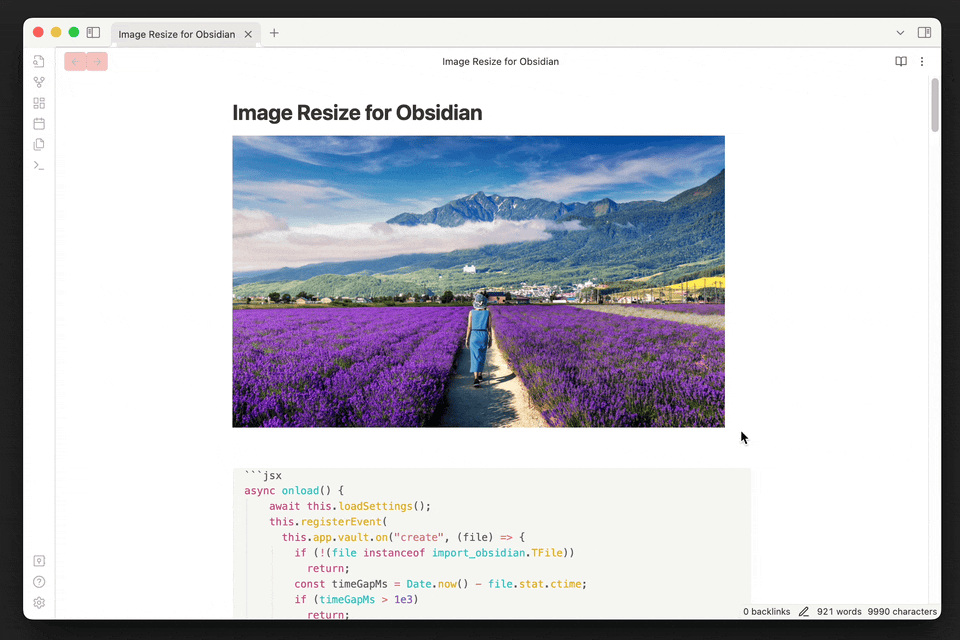Click the Image Resize for Obsidian heading

pos(357,113)
